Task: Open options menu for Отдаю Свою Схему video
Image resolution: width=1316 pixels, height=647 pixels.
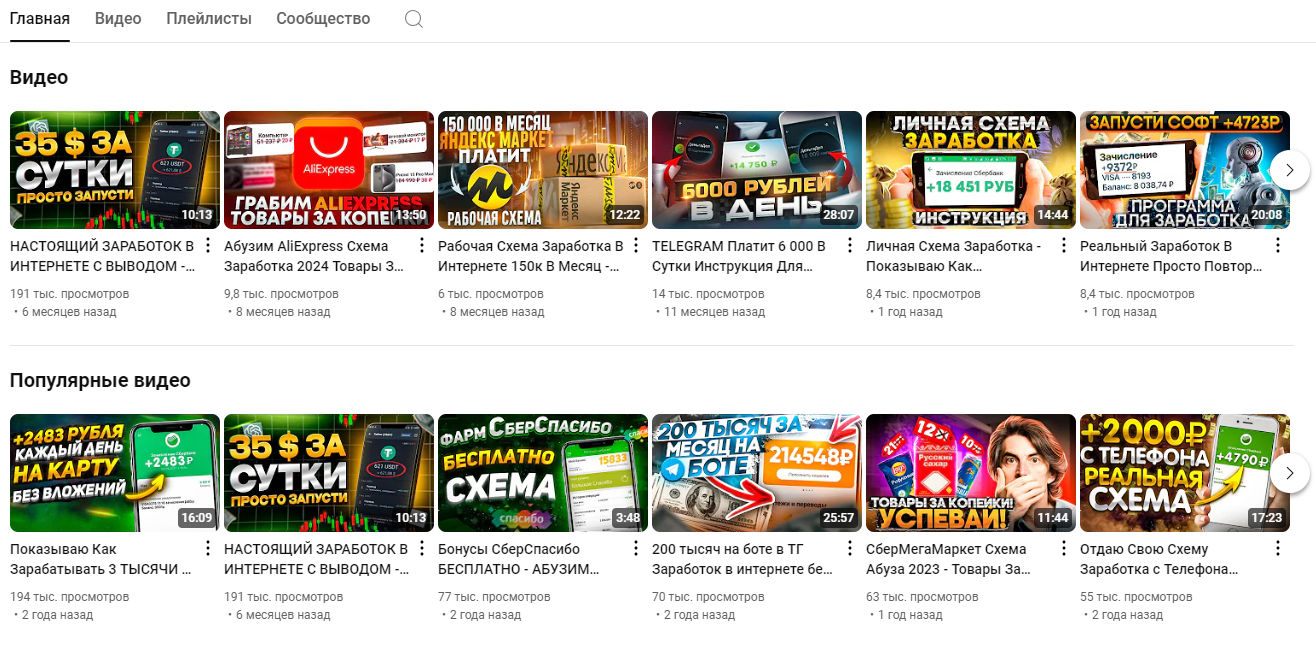Action: click(x=1278, y=549)
